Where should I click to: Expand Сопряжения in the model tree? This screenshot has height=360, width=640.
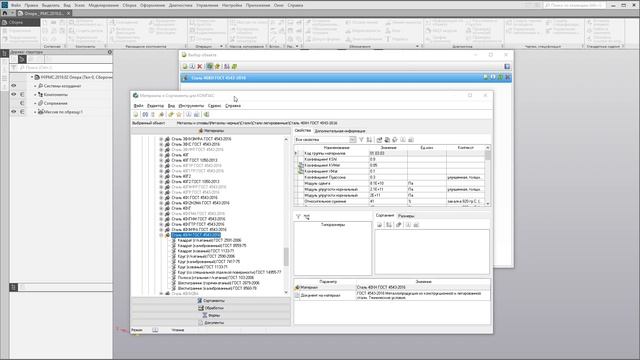click(x=35, y=103)
